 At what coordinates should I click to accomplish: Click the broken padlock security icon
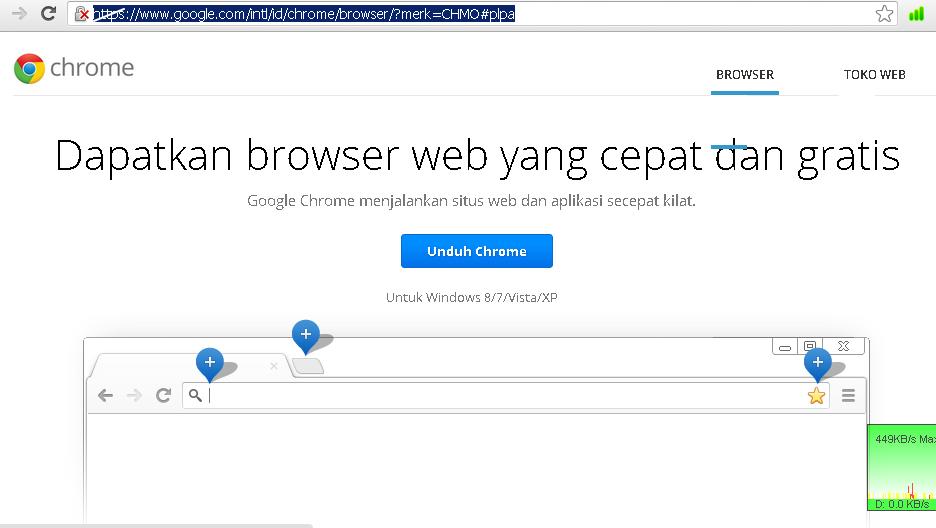click(x=82, y=14)
